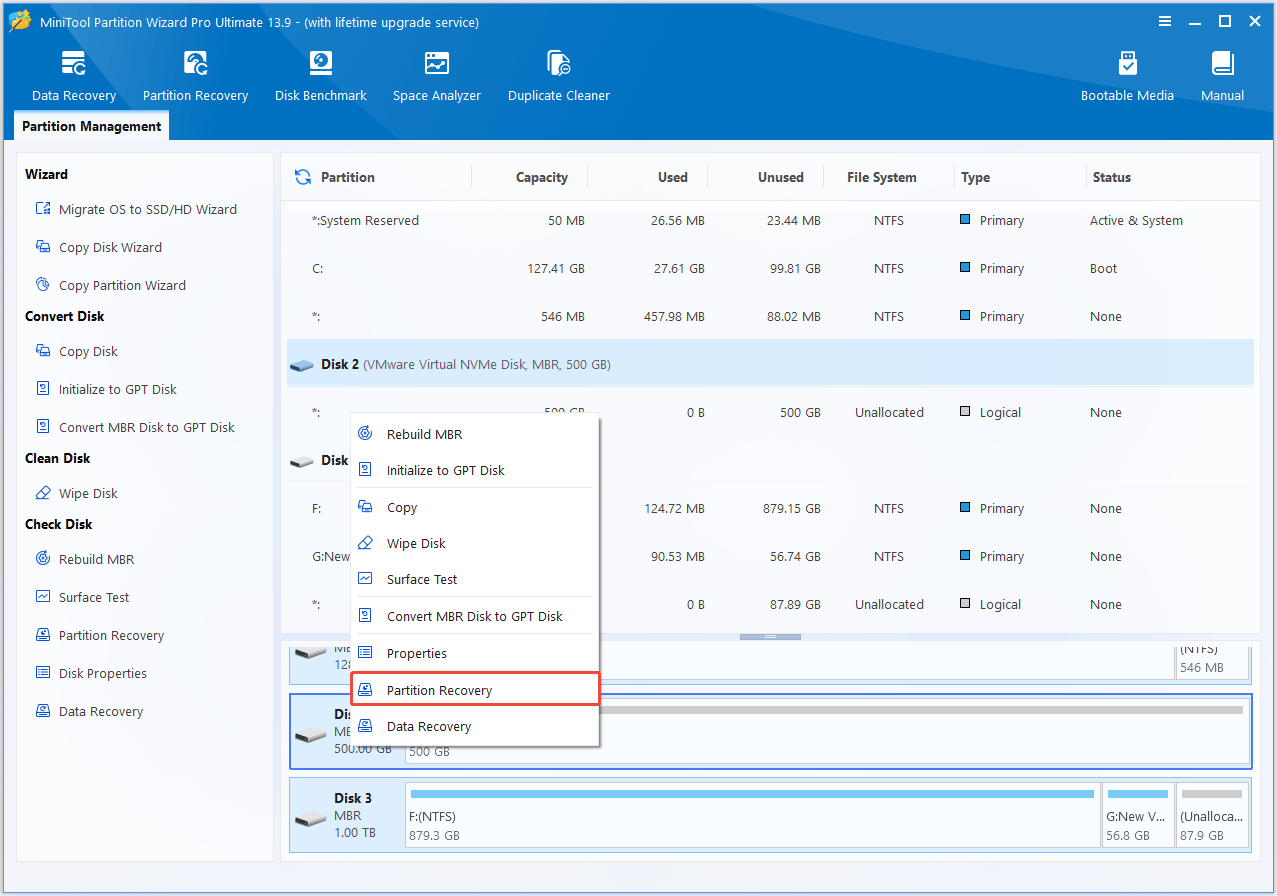The height and width of the screenshot is (896, 1277).
Task: Click Active & System status cell
Action: (1136, 220)
